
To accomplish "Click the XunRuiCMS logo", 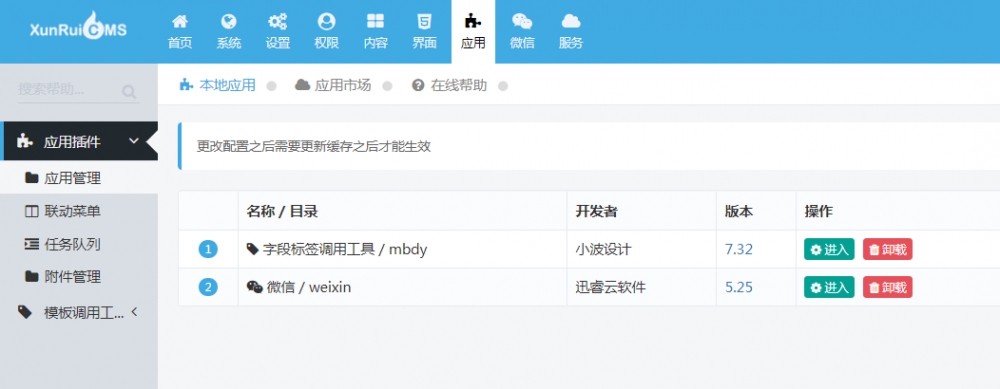I will click(x=78, y=28).
